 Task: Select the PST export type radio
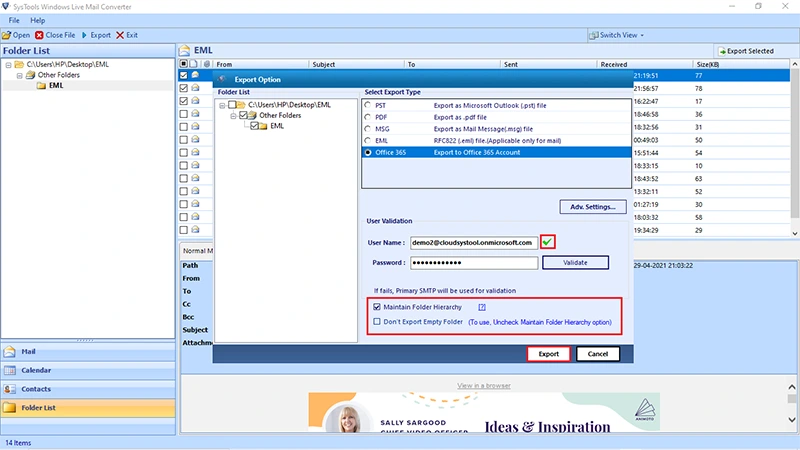[367, 105]
